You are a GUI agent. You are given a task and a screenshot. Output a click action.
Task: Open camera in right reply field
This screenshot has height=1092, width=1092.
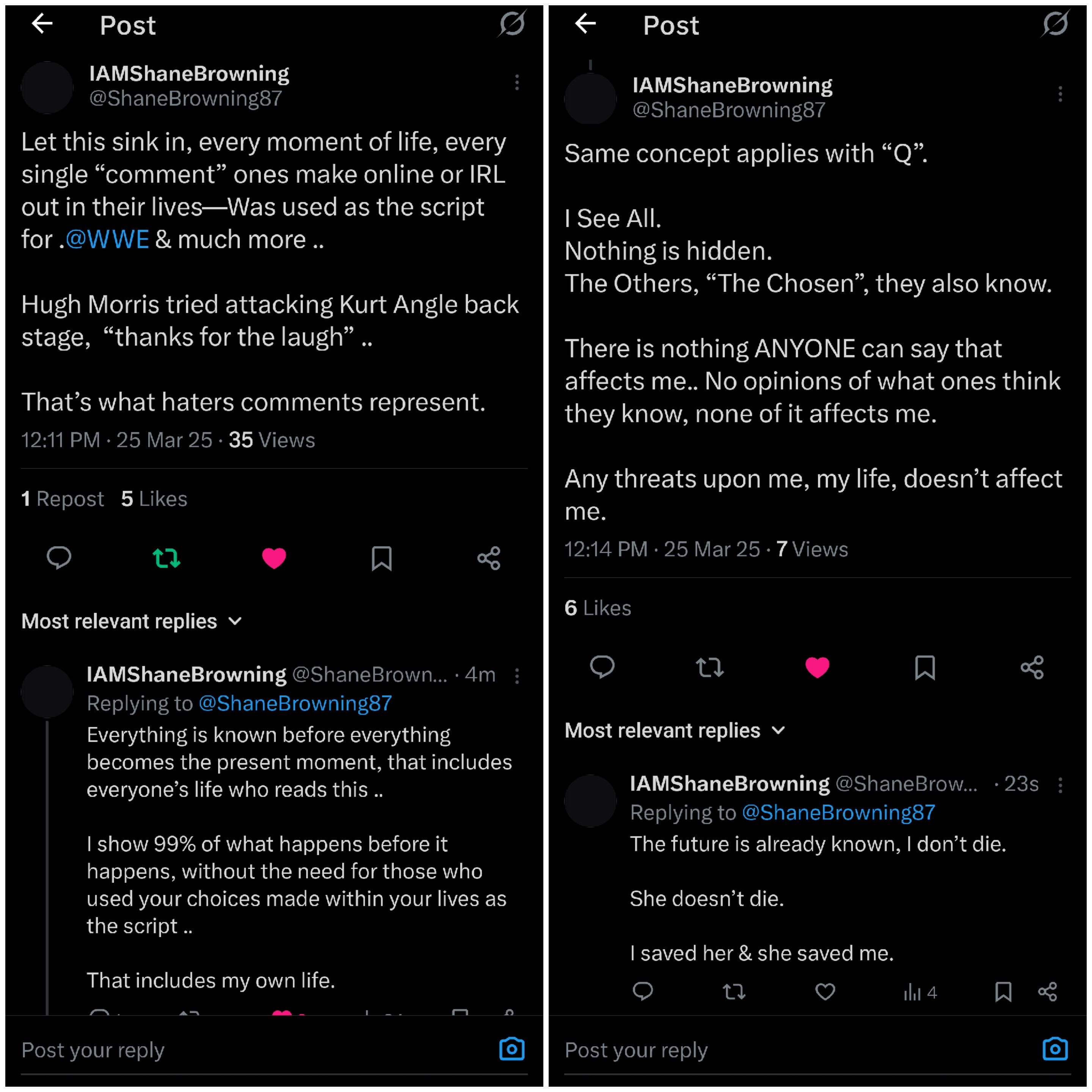[x=1055, y=1049]
